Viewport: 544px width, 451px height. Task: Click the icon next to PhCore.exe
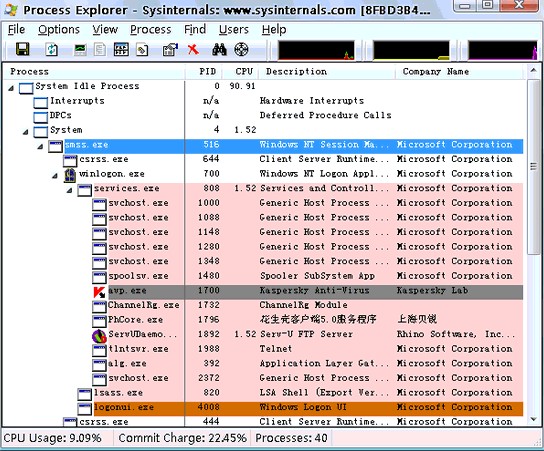(x=100, y=321)
